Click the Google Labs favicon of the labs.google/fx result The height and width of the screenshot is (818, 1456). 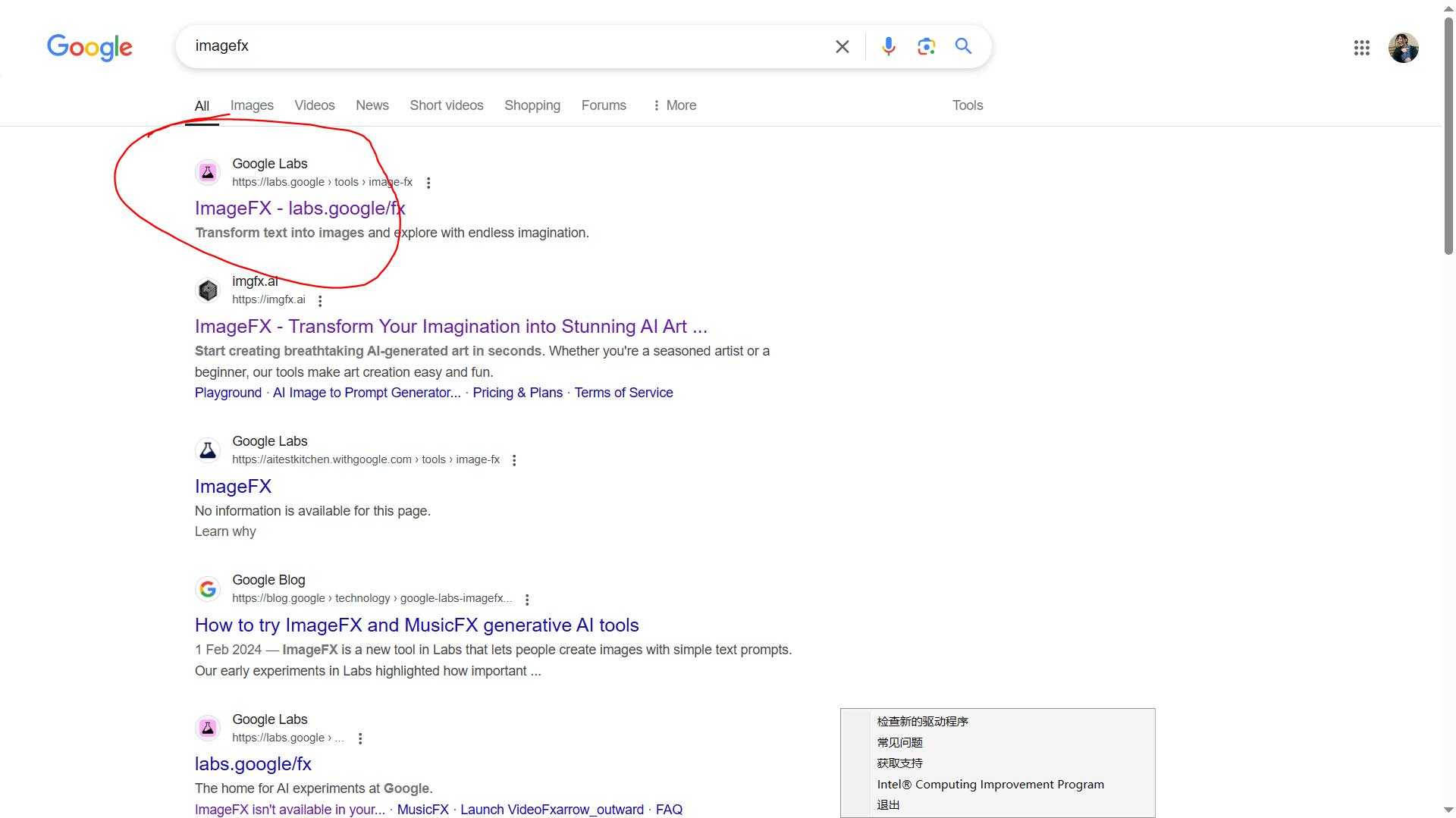coord(208,728)
